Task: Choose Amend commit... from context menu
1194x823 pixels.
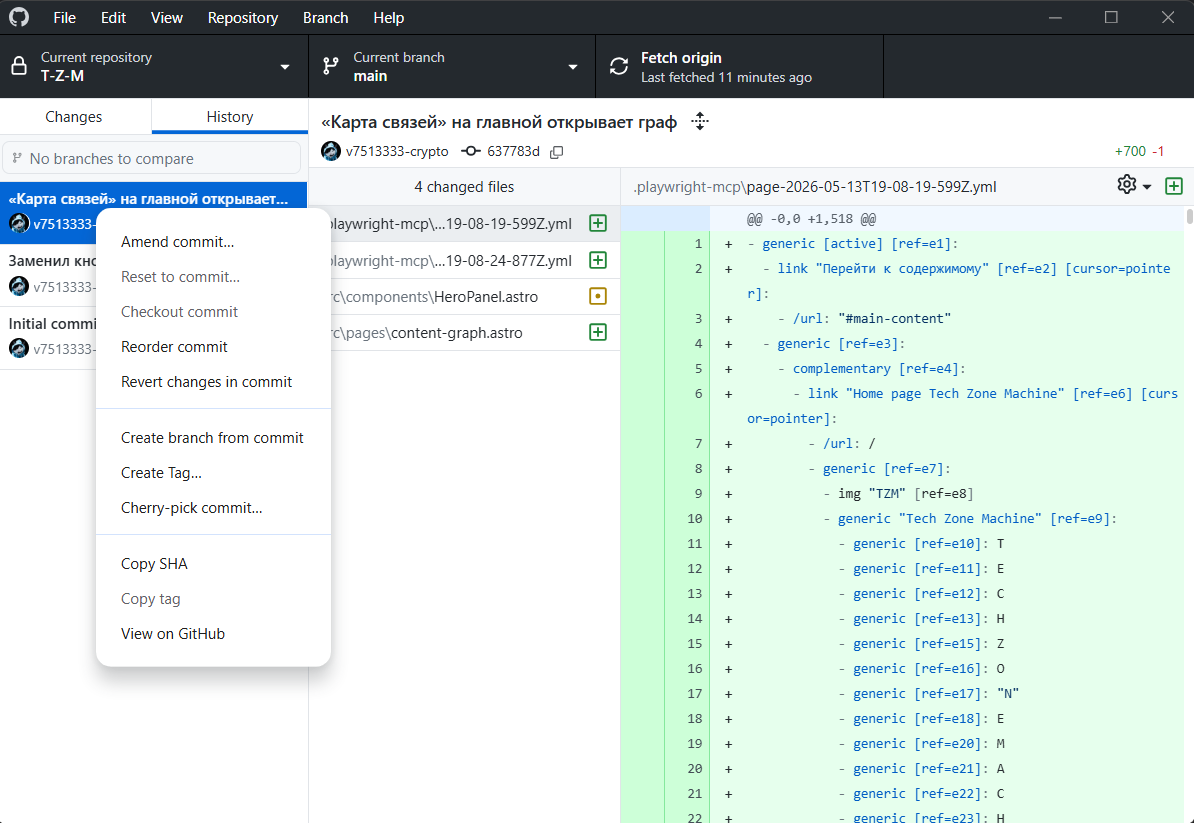Action: point(213,241)
